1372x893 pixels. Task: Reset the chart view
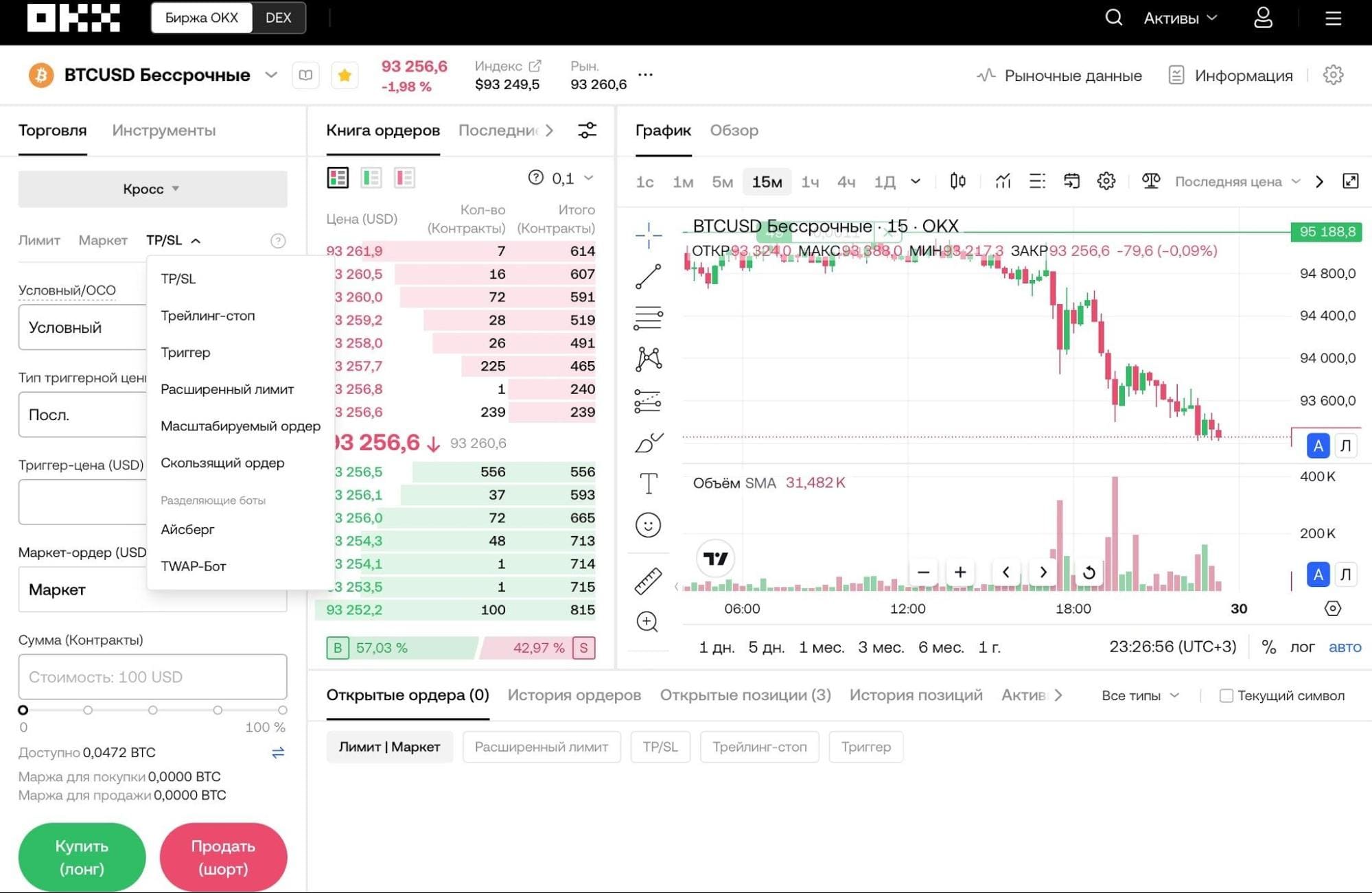pyautogui.click(x=1089, y=572)
